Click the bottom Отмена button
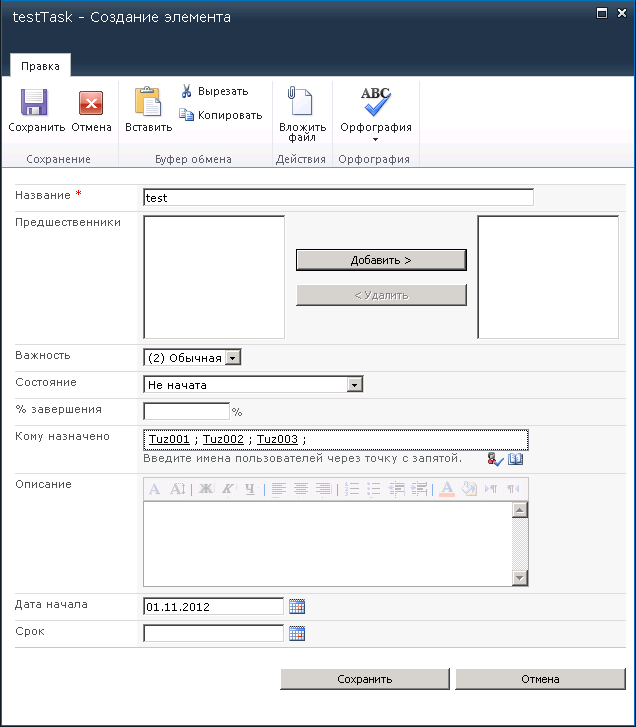The height and width of the screenshot is (727, 636). [540, 679]
